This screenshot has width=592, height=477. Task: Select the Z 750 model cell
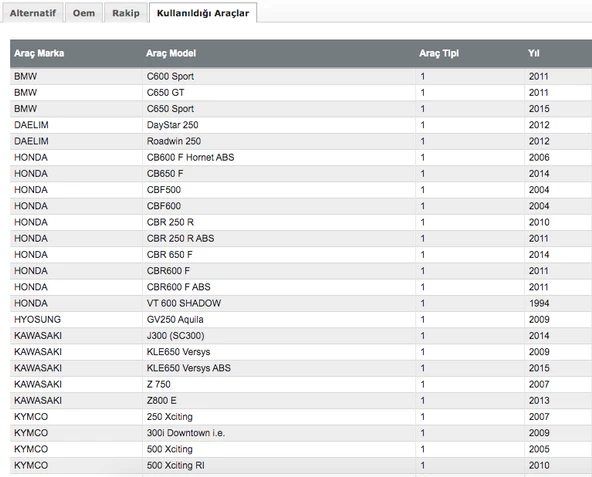point(279,385)
